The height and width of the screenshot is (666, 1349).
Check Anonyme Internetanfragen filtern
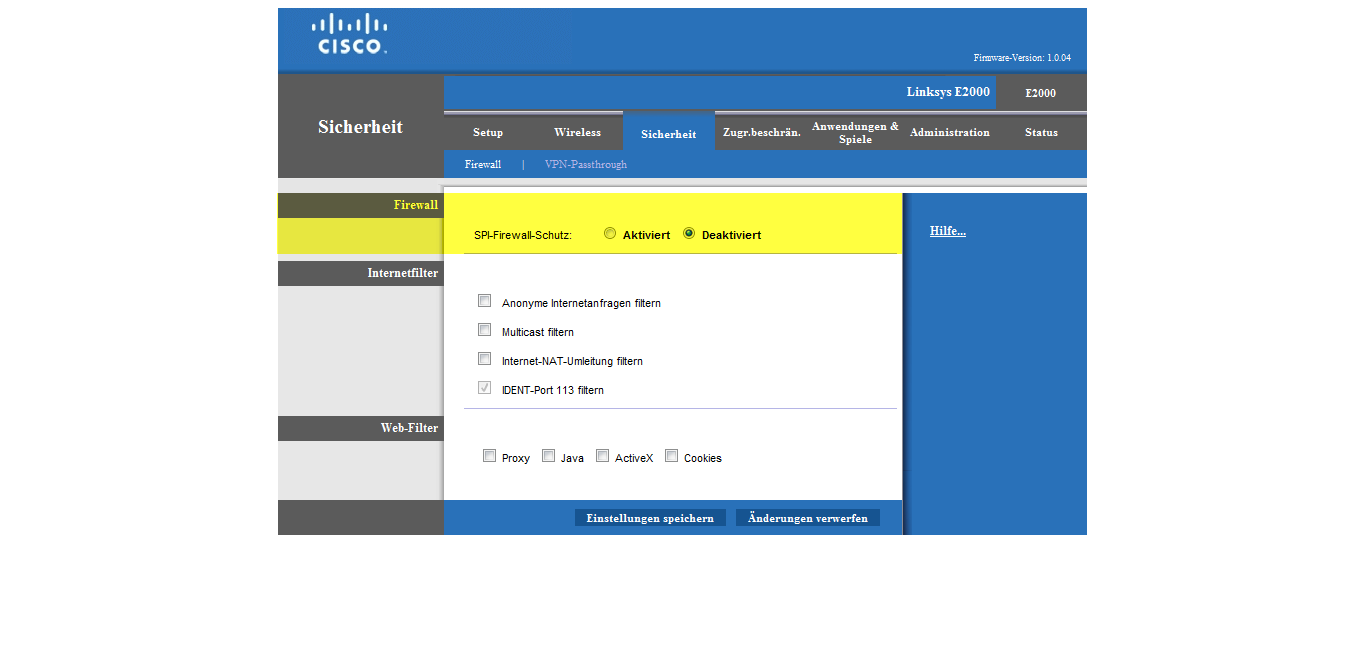(x=485, y=301)
